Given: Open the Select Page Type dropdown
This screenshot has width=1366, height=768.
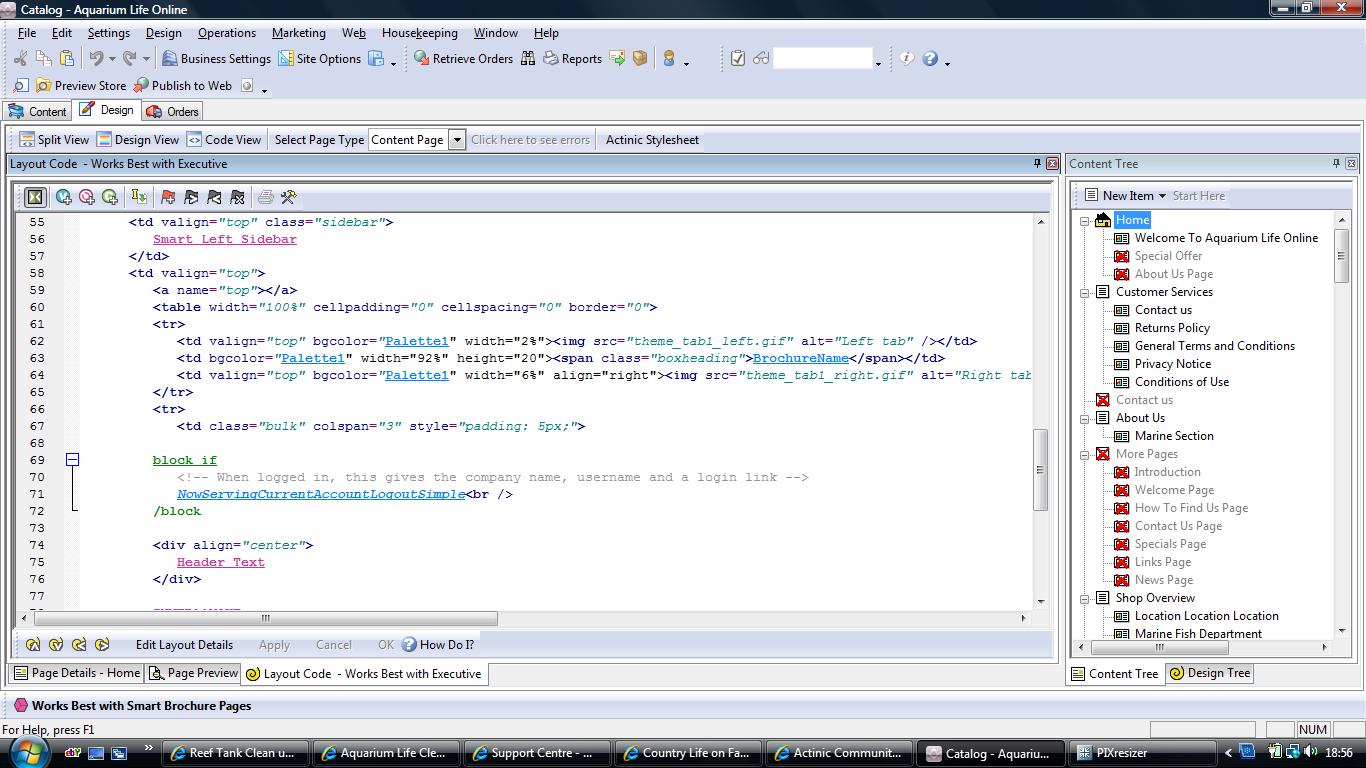Looking at the screenshot, I should pyautogui.click(x=457, y=140).
